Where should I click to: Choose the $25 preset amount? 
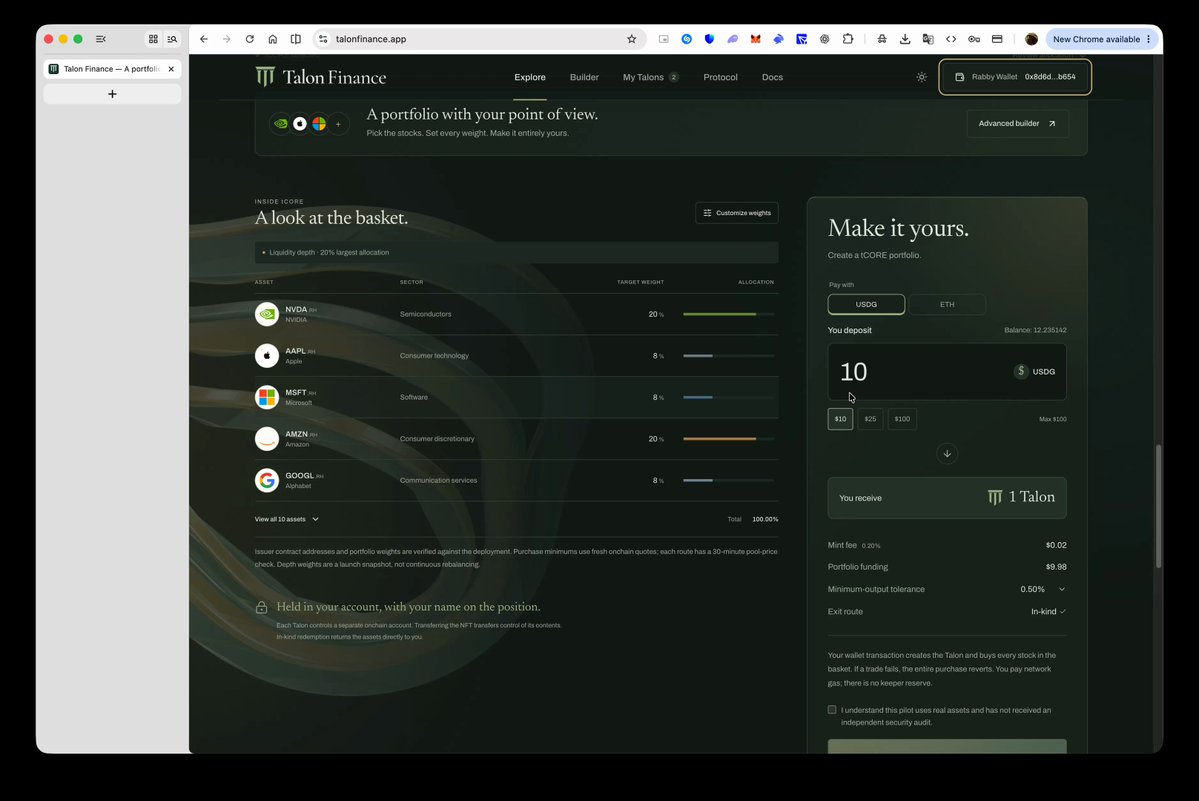[x=870, y=419]
